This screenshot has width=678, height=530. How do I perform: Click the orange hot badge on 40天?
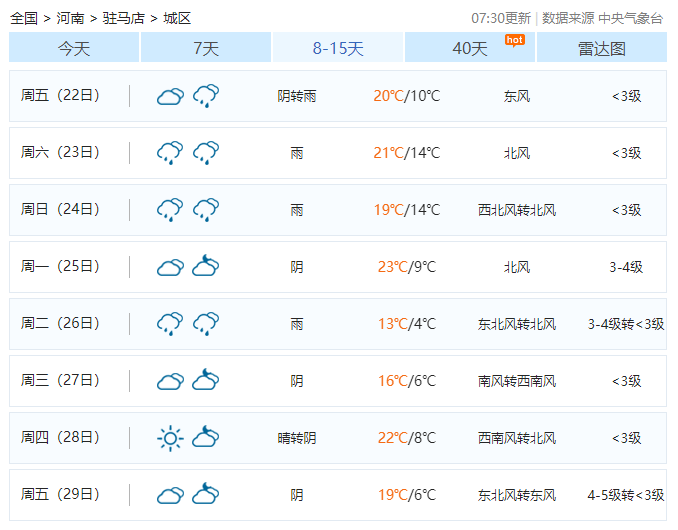click(x=514, y=39)
